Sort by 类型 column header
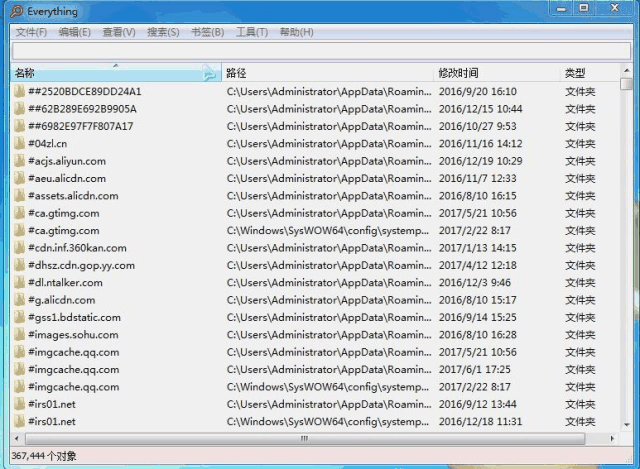Viewport: 640px width, 469px height. 590,73
